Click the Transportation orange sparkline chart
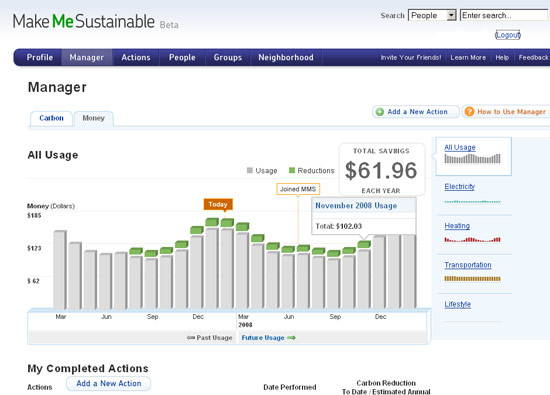Viewport: 550px width, 395px height. (472, 279)
